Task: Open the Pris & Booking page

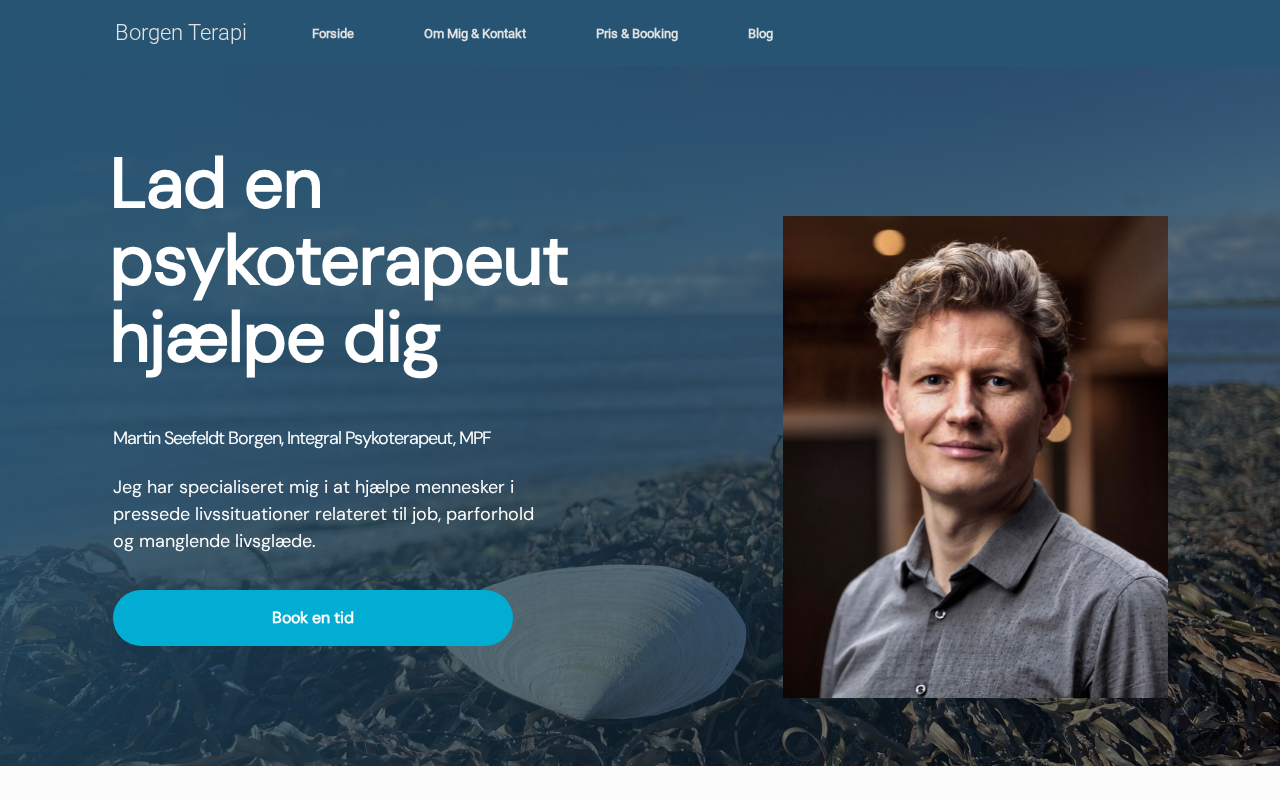Action: pos(637,34)
